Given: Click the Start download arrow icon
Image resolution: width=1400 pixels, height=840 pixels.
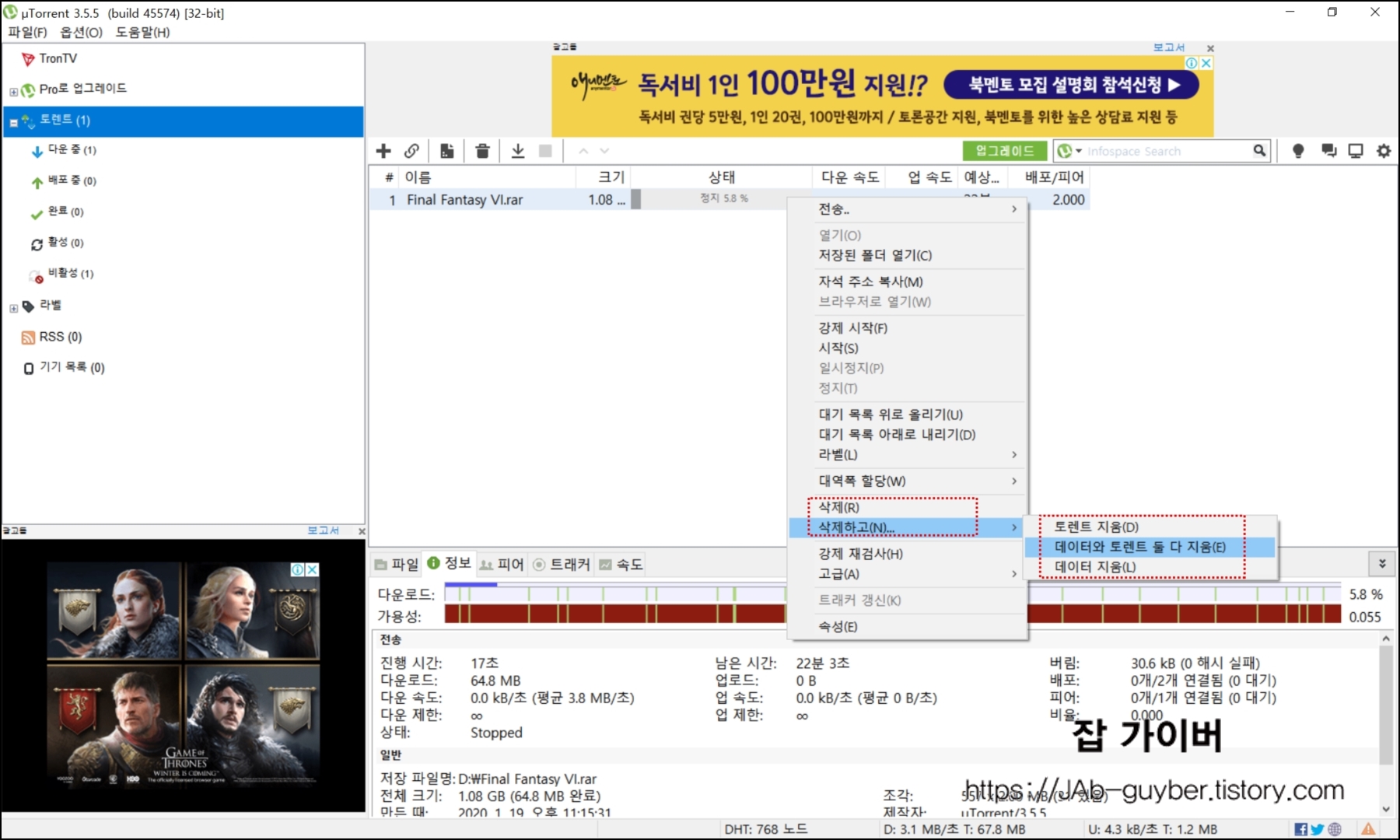Looking at the screenshot, I should 518,151.
